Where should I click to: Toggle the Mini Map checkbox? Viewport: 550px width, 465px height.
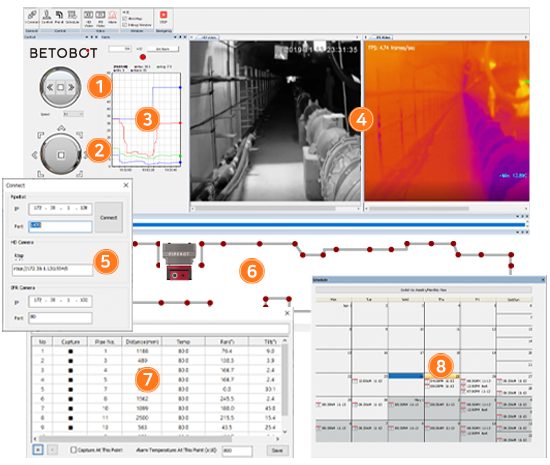coord(125,19)
